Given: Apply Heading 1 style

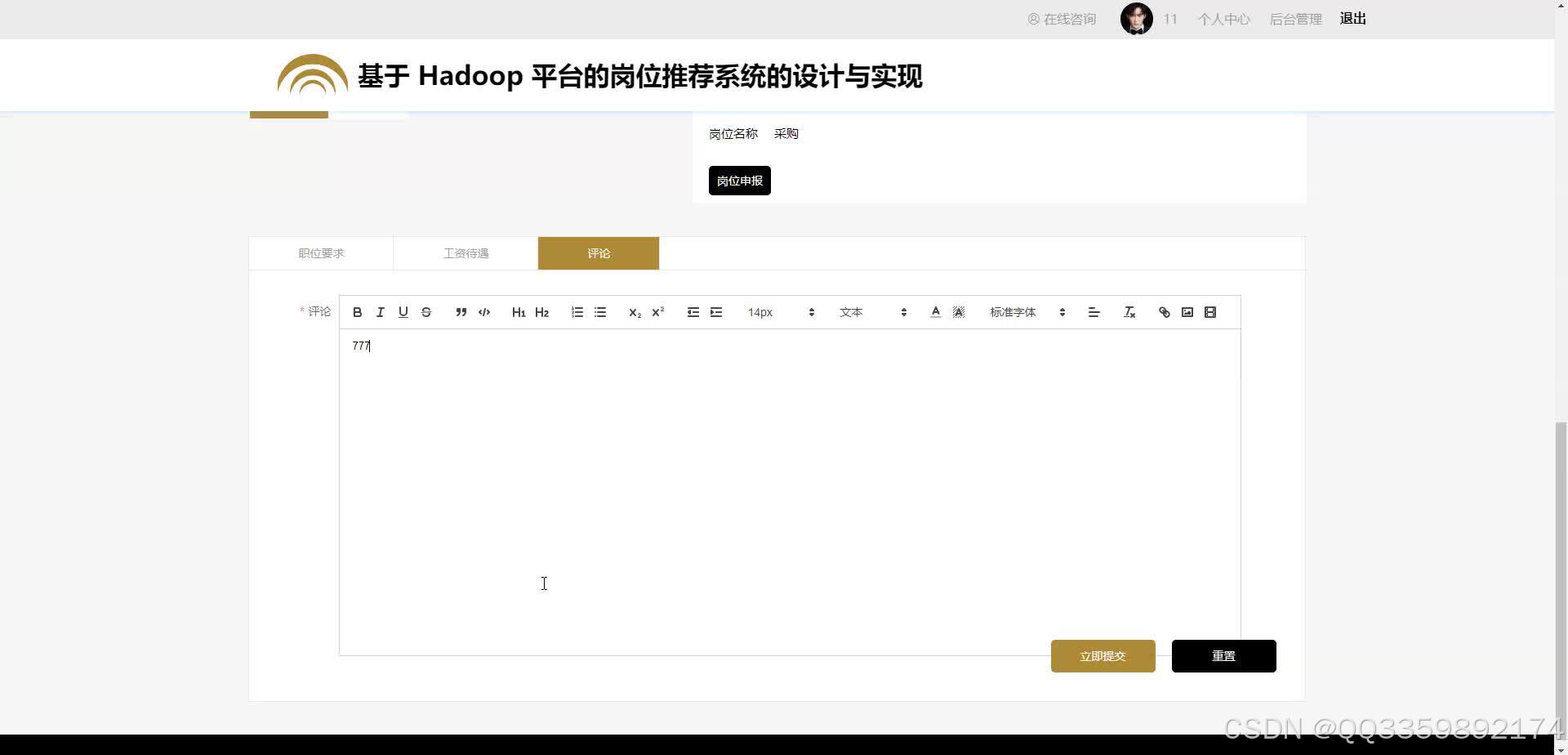Looking at the screenshot, I should (519, 312).
